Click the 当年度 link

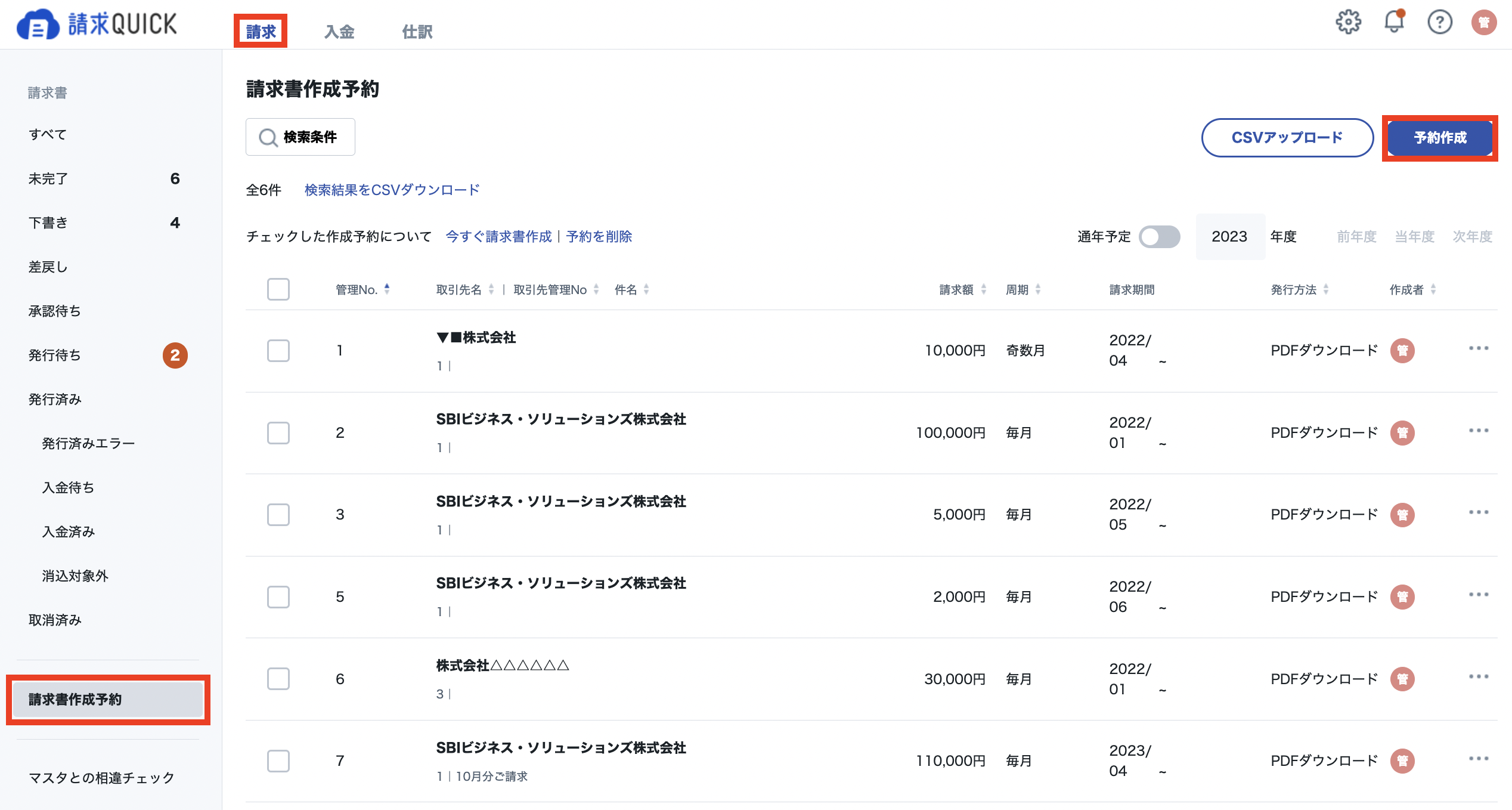(x=1414, y=237)
